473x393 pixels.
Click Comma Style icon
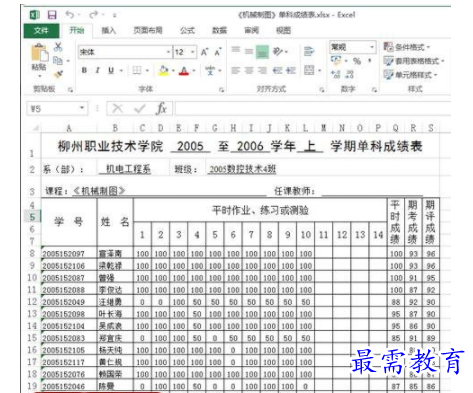coord(370,60)
